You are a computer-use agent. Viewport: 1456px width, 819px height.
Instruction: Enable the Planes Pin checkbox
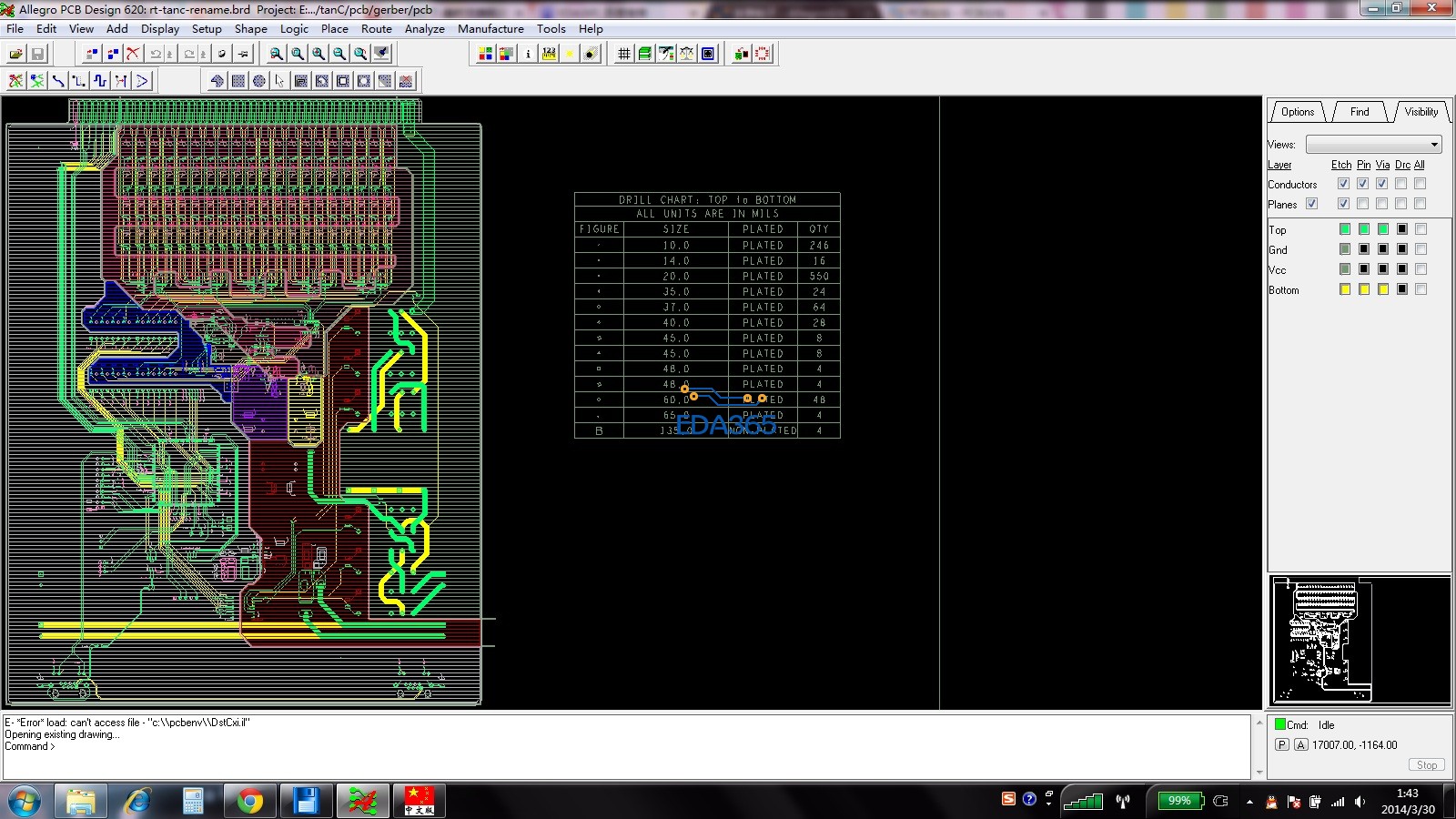pyautogui.click(x=1362, y=204)
